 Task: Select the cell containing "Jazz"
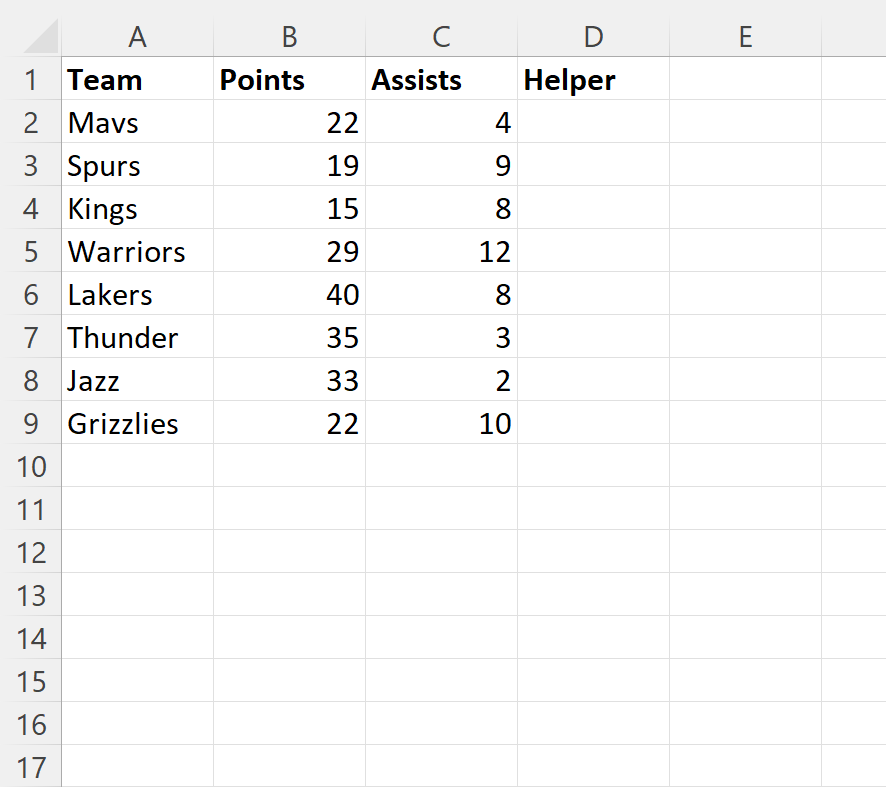pyautogui.click(x=137, y=380)
